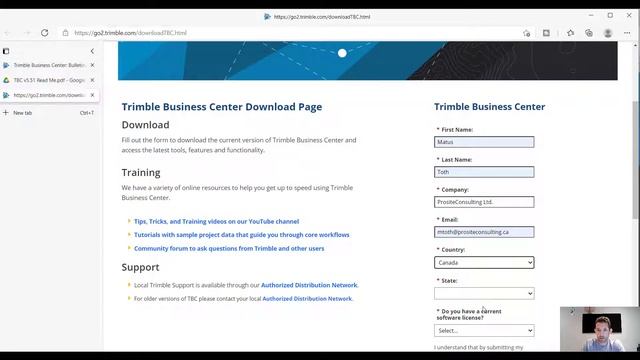Open the State dropdown
640x360 pixels.
(484, 293)
